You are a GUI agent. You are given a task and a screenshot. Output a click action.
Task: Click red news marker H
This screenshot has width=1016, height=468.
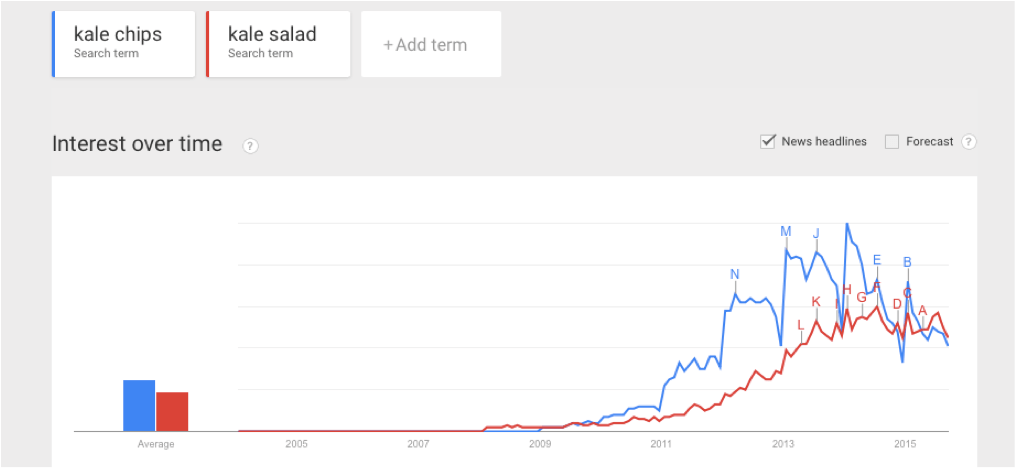click(847, 291)
